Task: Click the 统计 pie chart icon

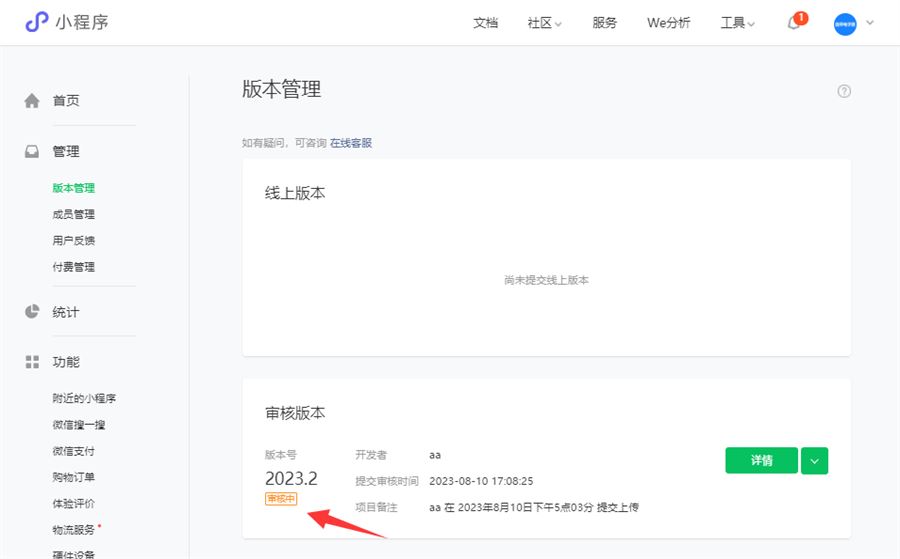Action: pyautogui.click(x=32, y=312)
